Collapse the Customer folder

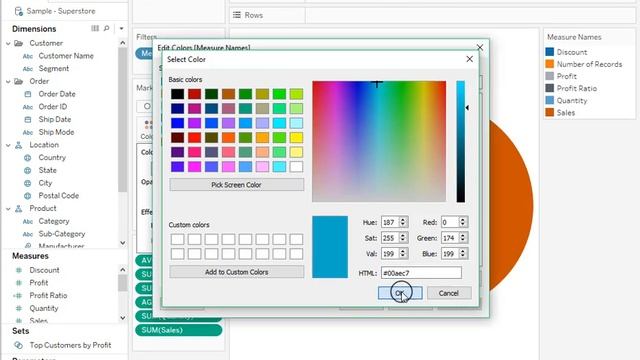point(8,43)
